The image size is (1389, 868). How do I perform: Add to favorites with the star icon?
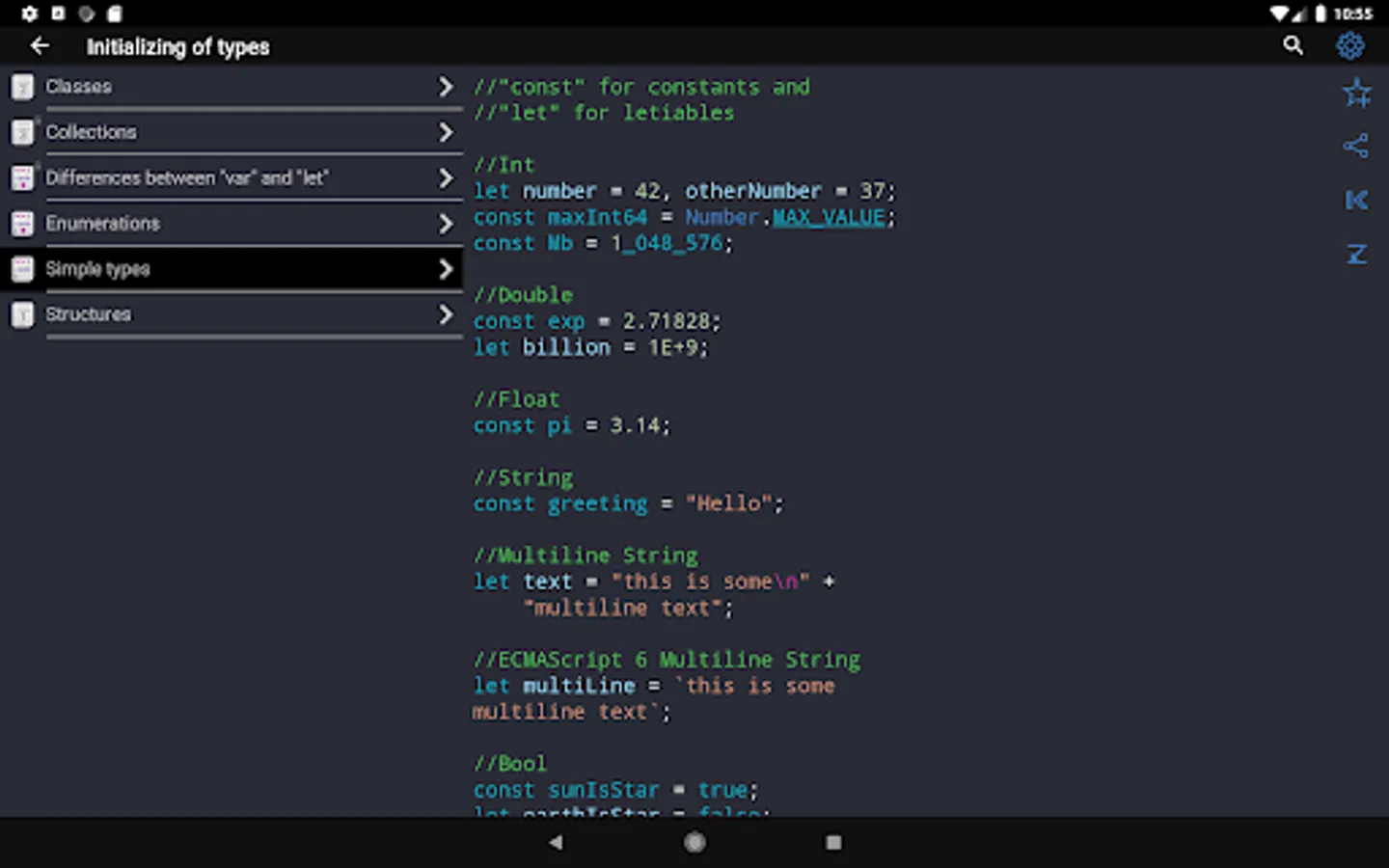coord(1356,94)
